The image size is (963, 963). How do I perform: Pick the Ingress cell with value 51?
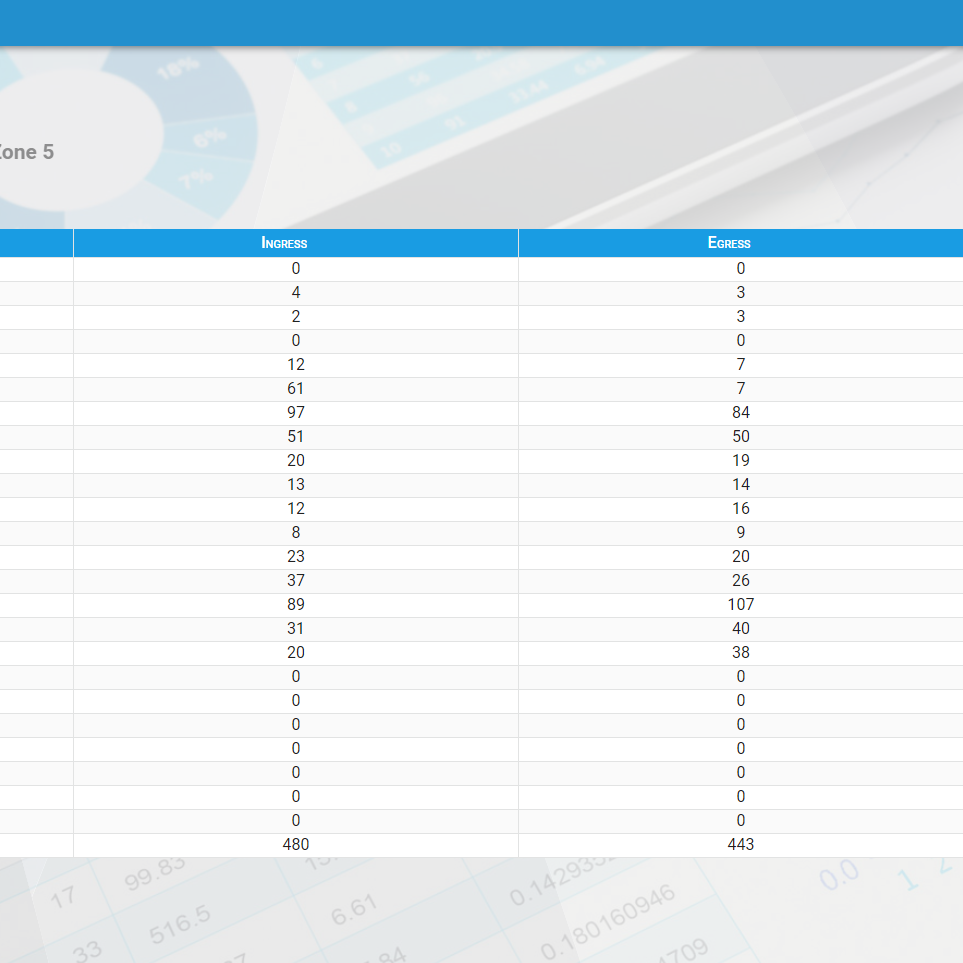pos(296,436)
